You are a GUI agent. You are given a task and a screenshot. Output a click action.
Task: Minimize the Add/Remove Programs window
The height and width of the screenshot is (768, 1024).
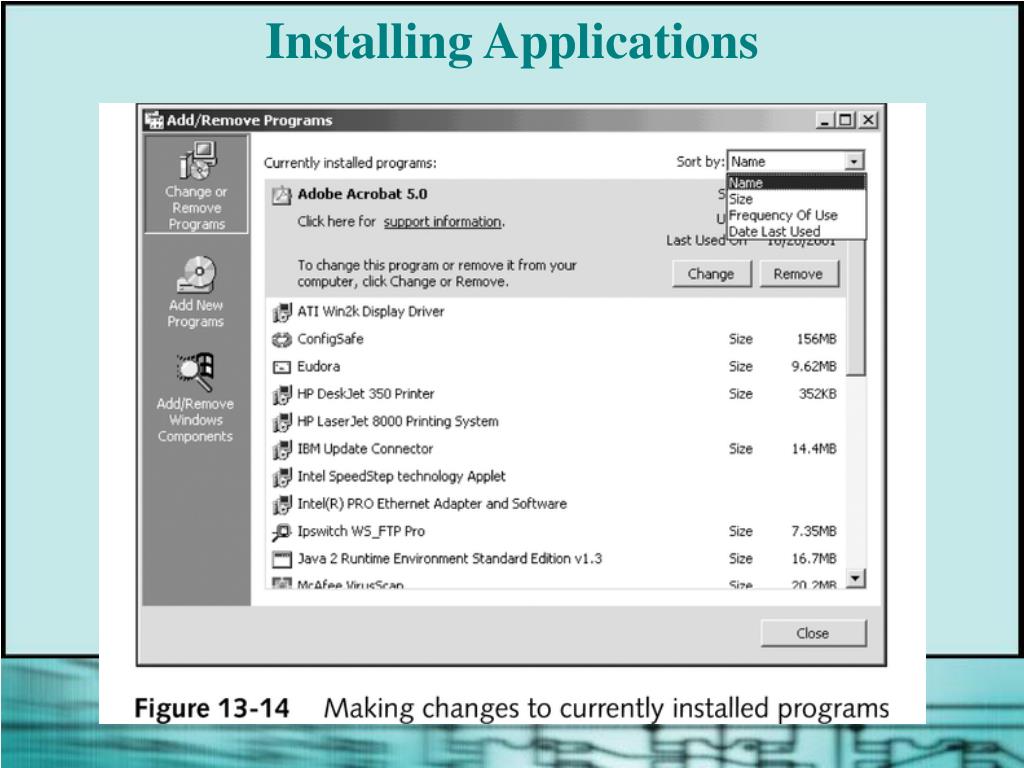pos(825,120)
